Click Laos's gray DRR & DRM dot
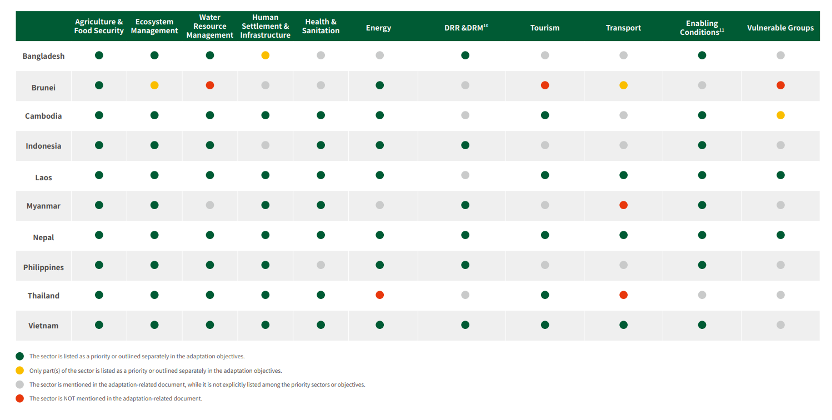 click(x=465, y=175)
